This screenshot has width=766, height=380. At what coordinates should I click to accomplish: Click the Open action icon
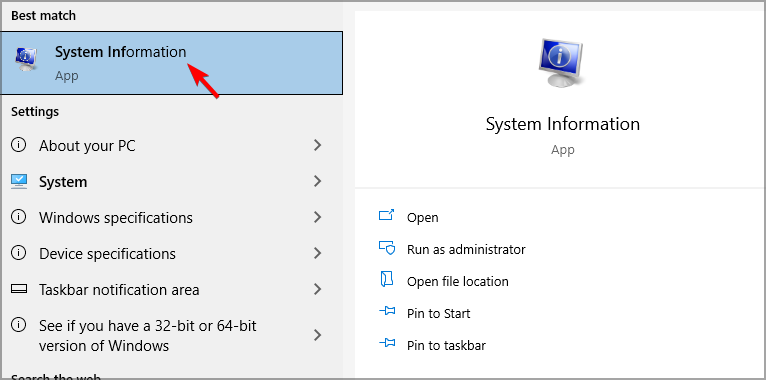tap(386, 215)
